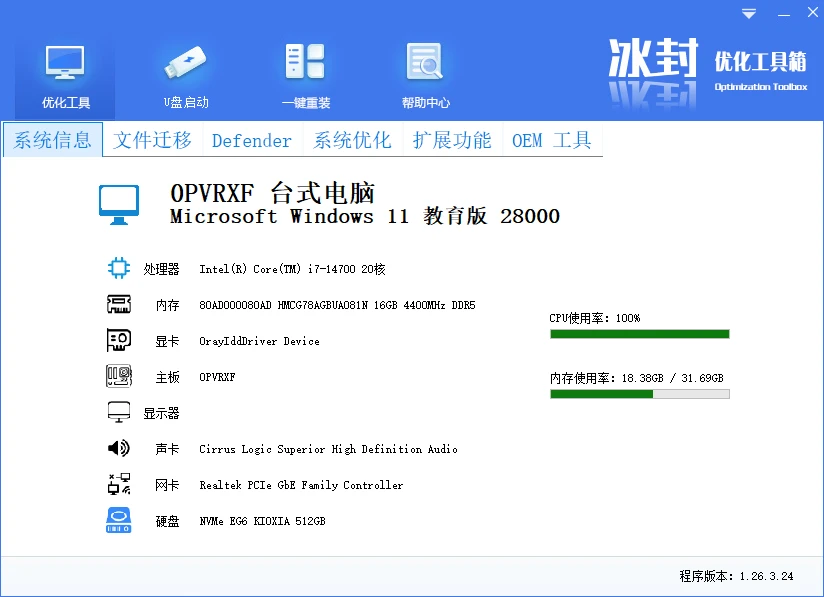The height and width of the screenshot is (597, 824).
Task: Select the 主板 value OPVRXF text
Action: click(217, 377)
